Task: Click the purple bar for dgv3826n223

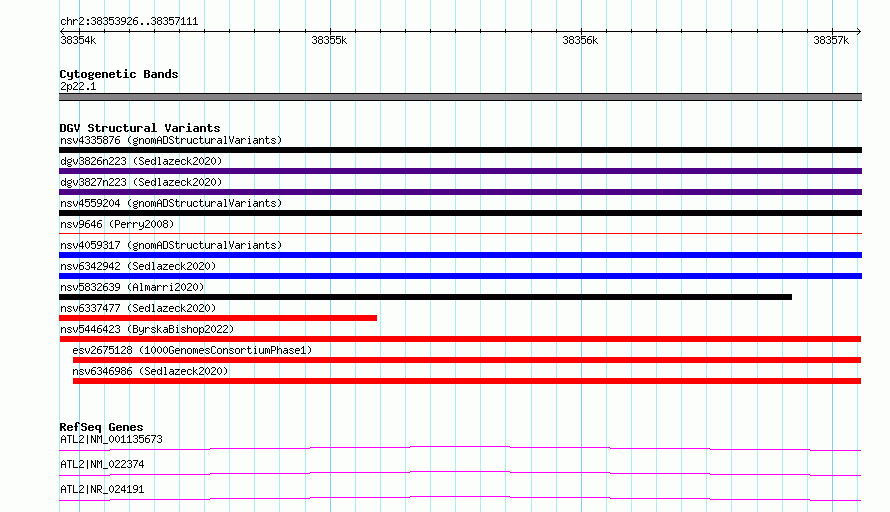Action: tap(460, 171)
